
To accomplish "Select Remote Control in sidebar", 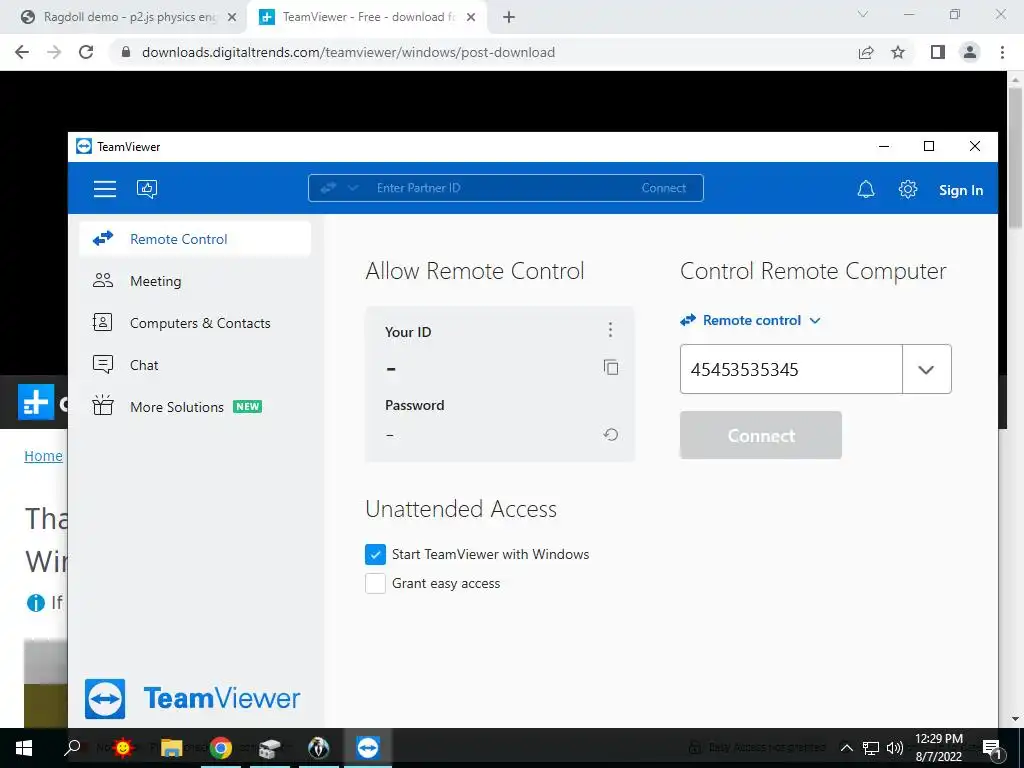I will (195, 239).
